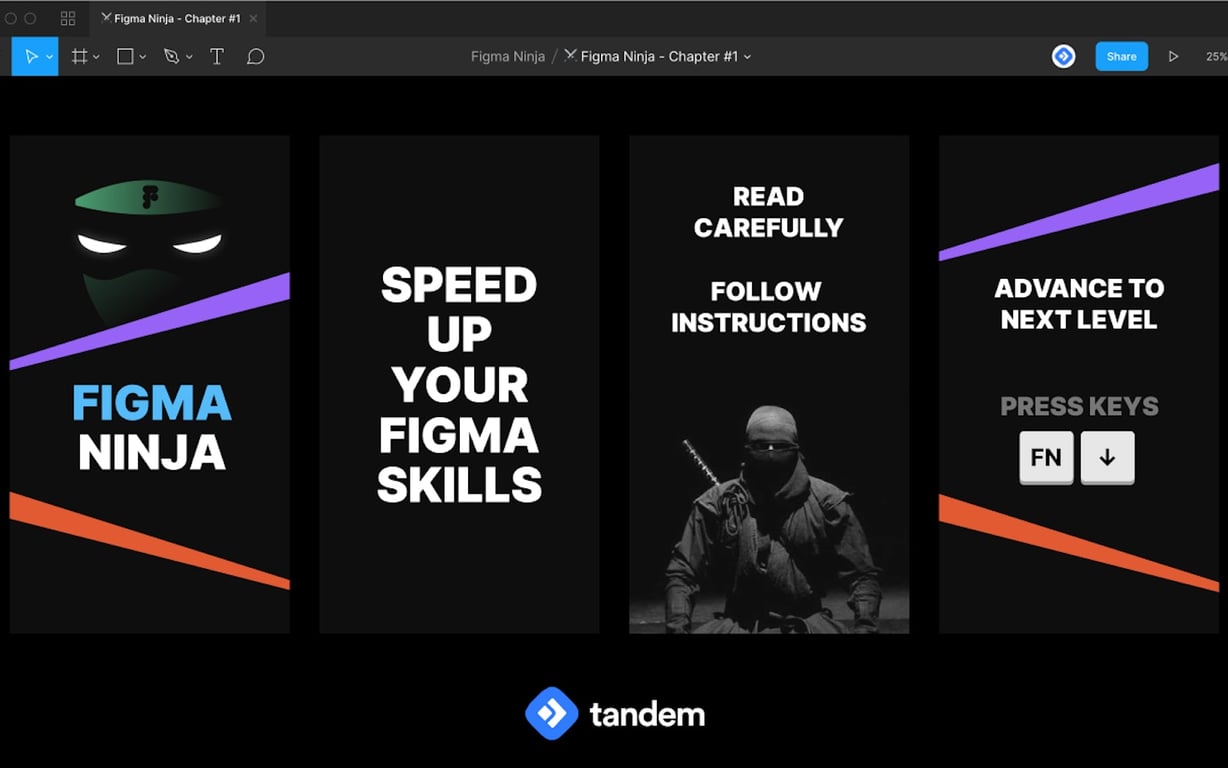The height and width of the screenshot is (768, 1228).
Task: Select the PRESS KEYS gray text
Action: click(x=1079, y=407)
